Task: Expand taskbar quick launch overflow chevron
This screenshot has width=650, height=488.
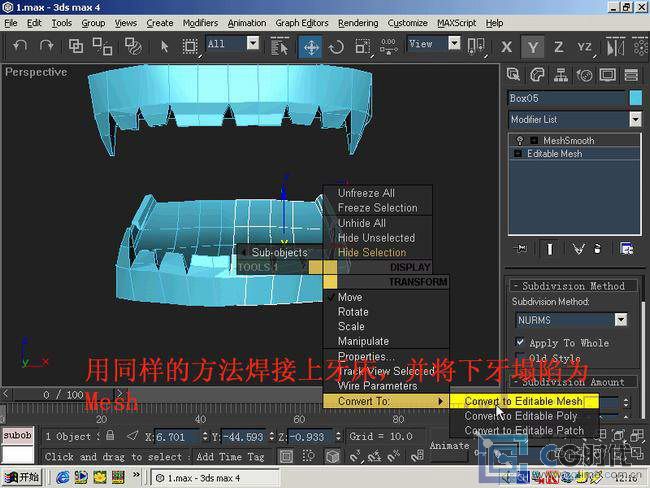Action: (x=136, y=475)
